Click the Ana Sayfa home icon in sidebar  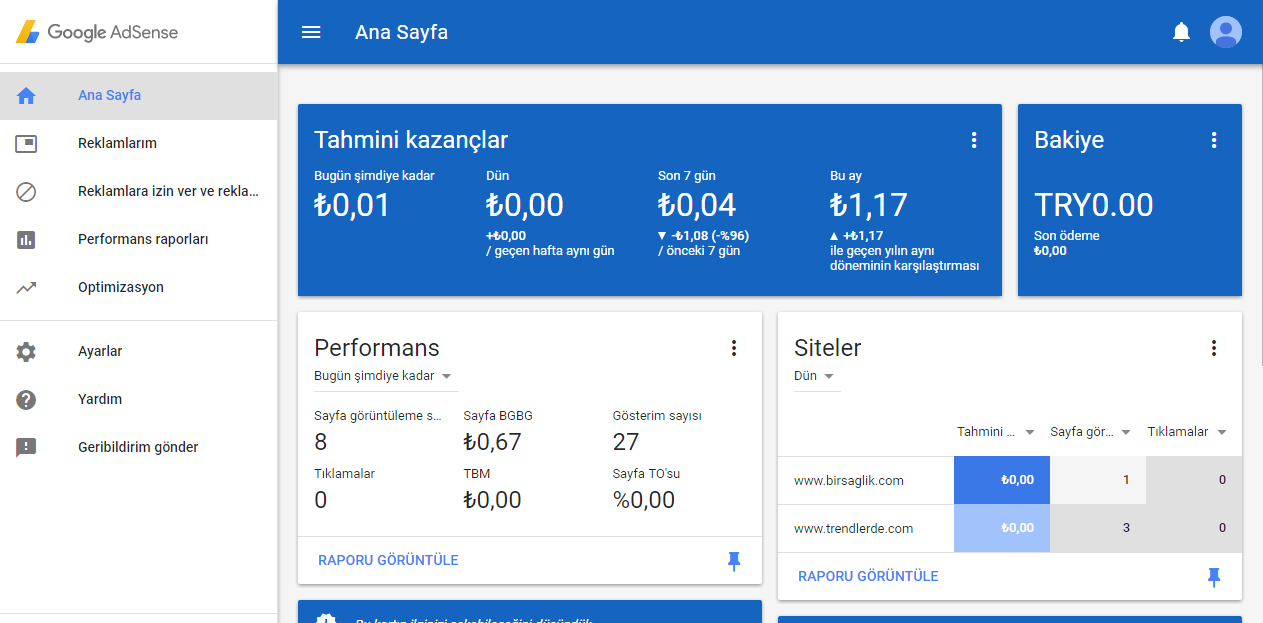pyautogui.click(x=26, y=96)
